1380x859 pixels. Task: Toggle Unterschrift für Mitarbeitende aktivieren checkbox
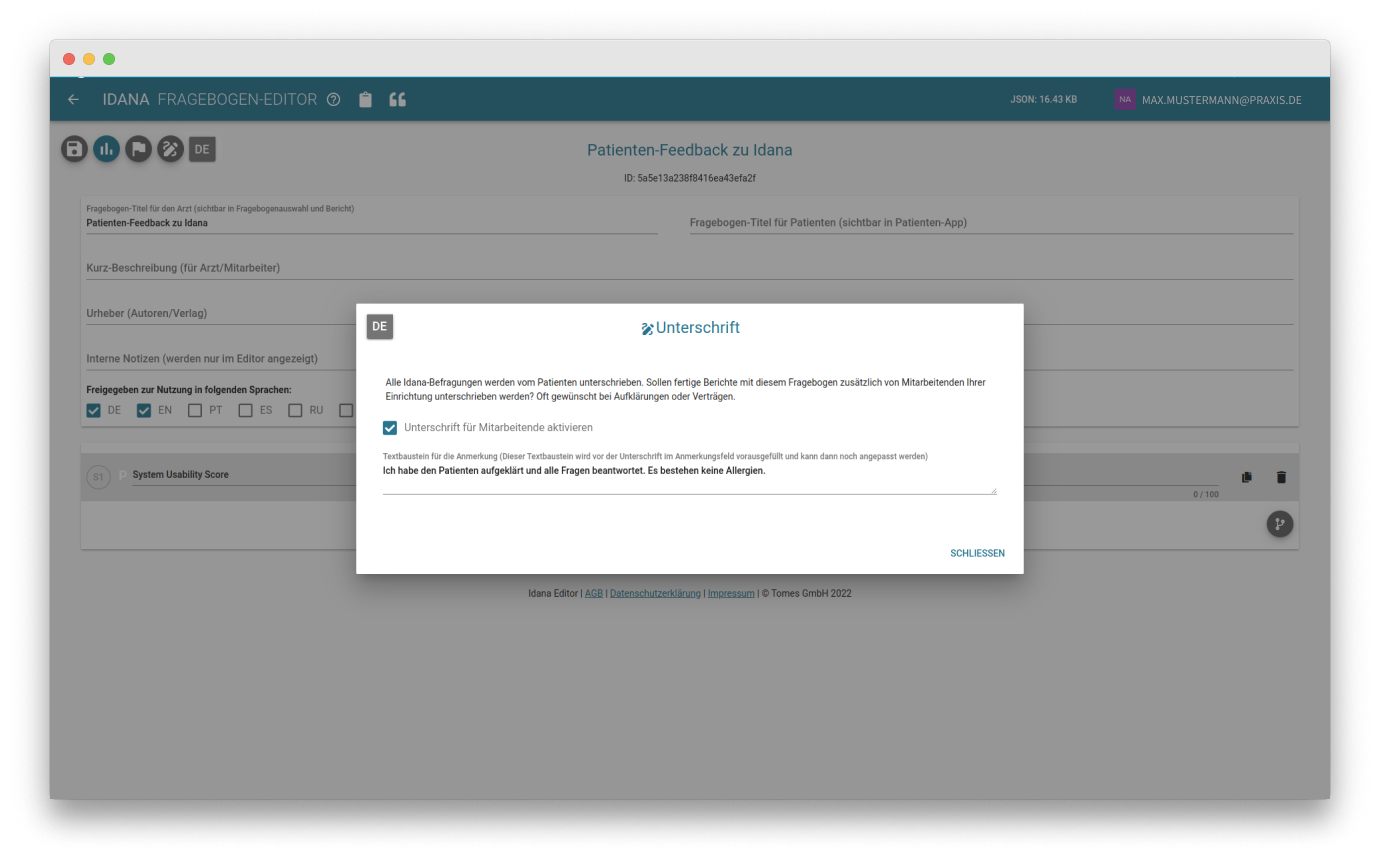(390, 428)
